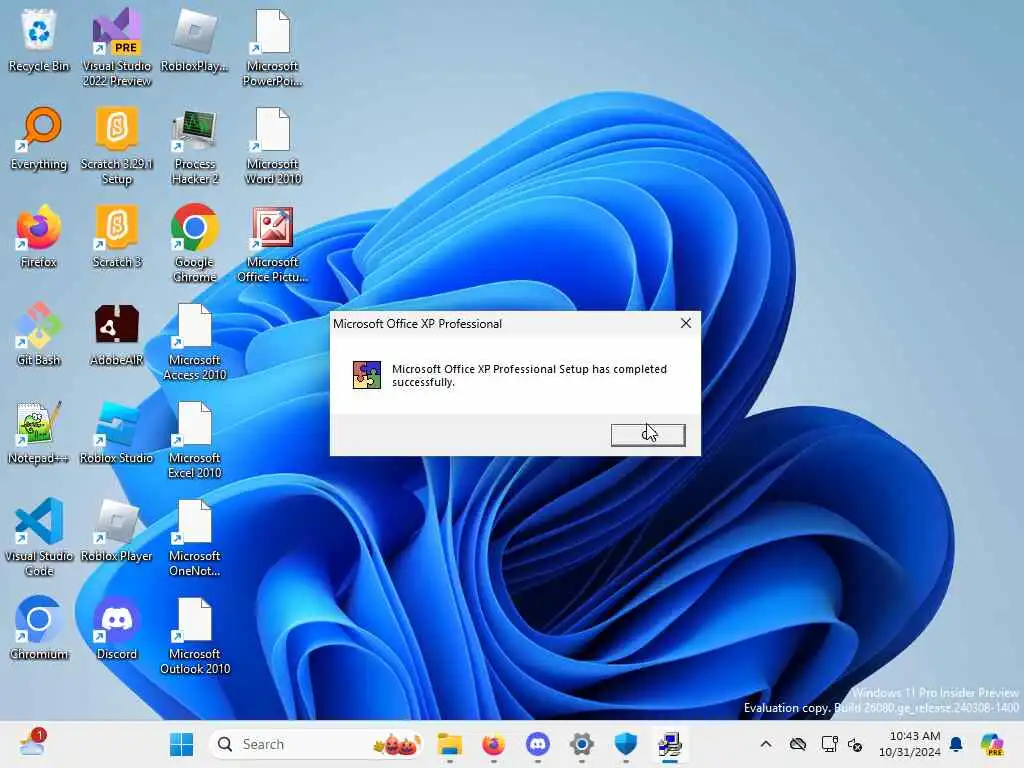Select Microsoft Office Picture Manager shortcut
This screenshot has width=1024, height=768.
[273, 243]
